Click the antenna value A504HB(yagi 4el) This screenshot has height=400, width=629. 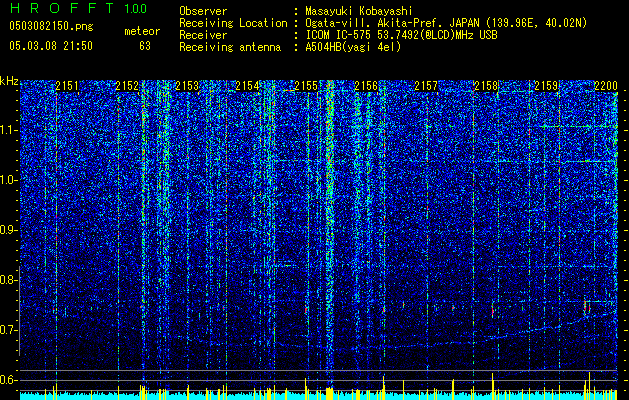coord(353,47)
